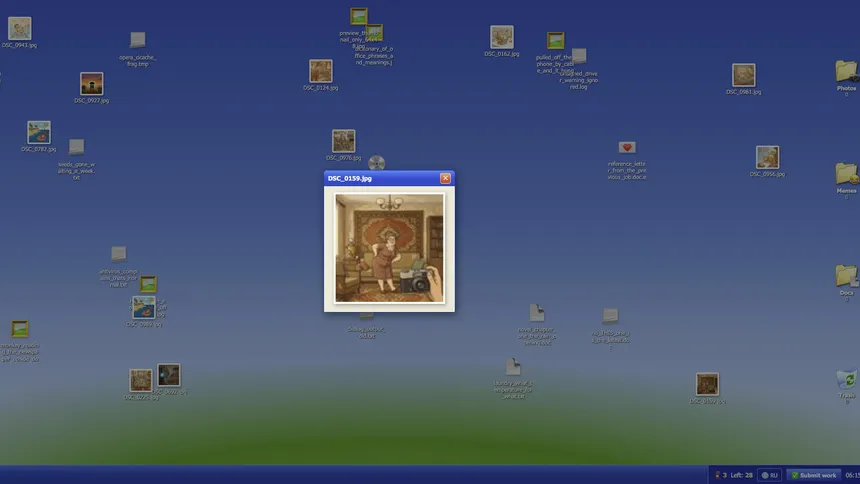860x484 pixels.
Task: Select the DSC_0225.jpg photo icon
Action: tap(141, 380)
